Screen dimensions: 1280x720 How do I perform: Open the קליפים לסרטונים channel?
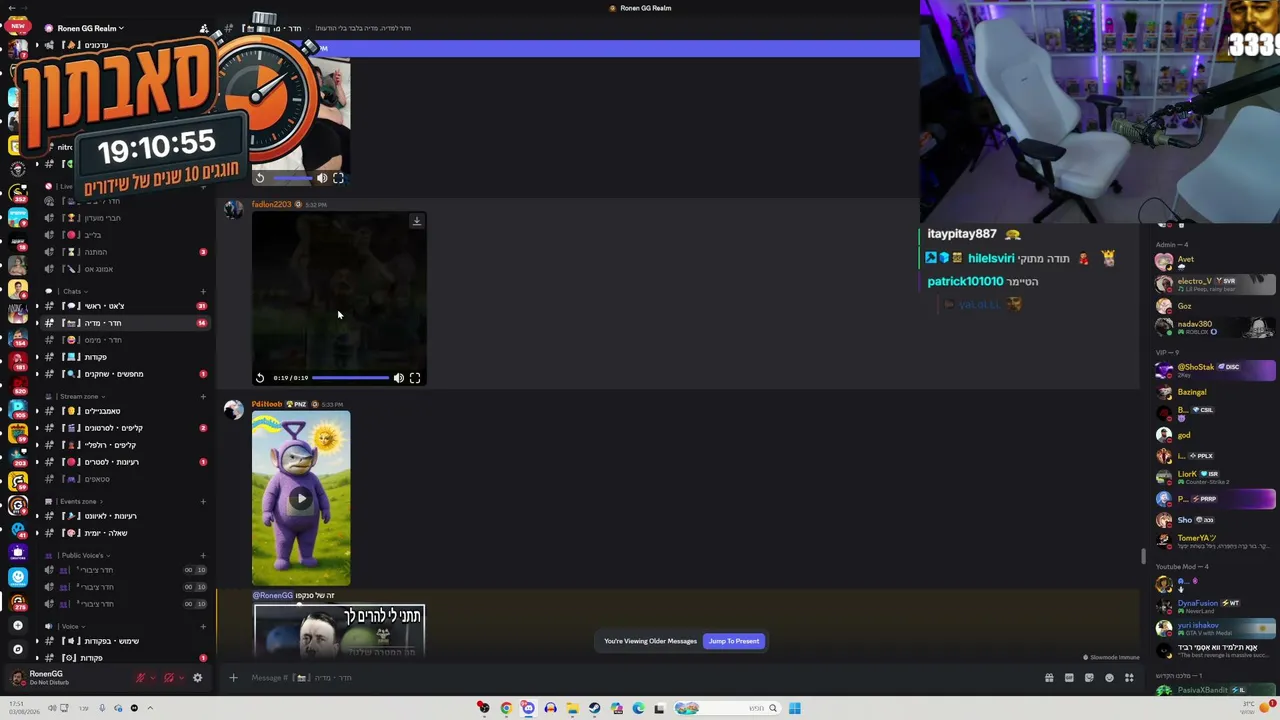pyautogui.click(x=126, y=428)
